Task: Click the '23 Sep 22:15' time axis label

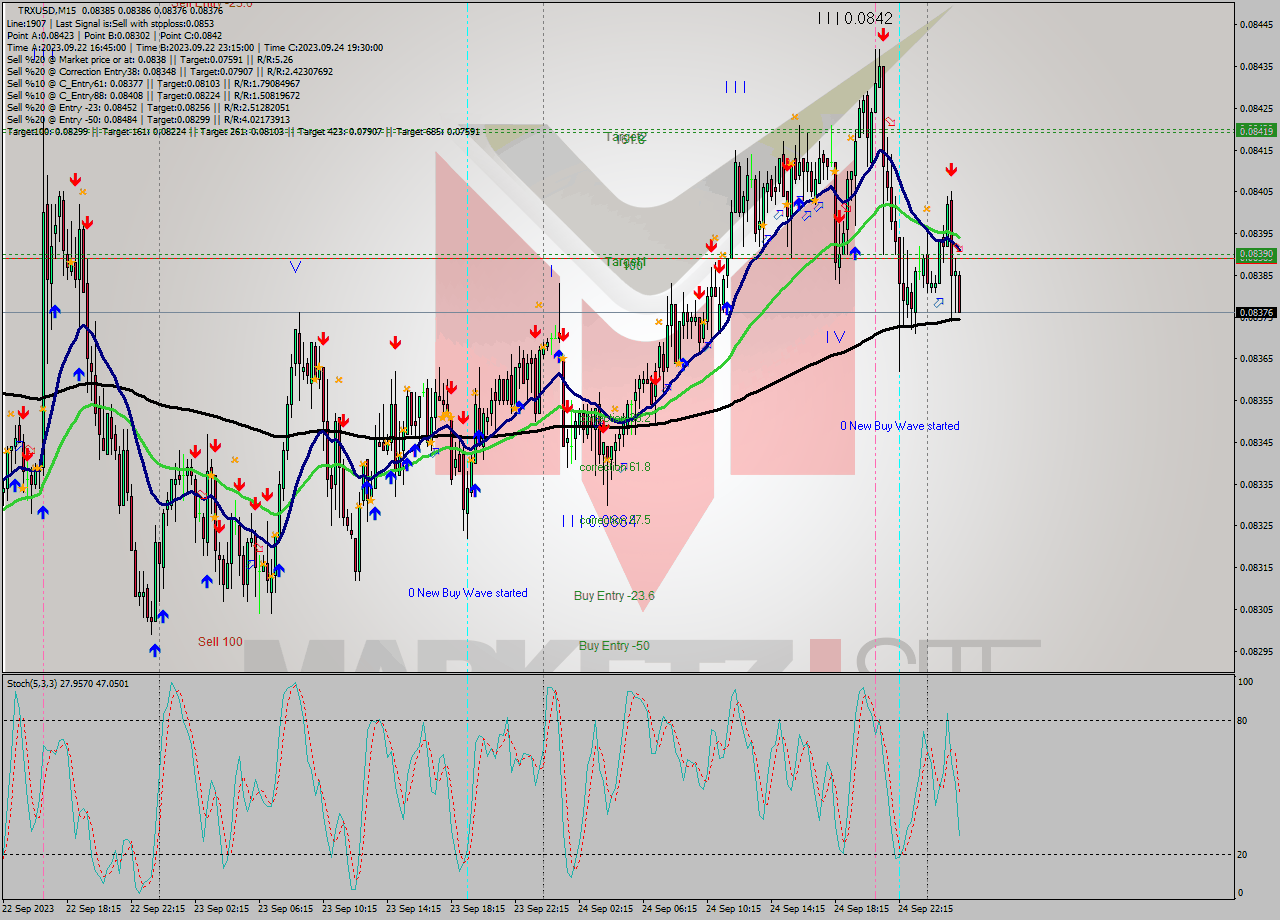Action: [542, 909]
